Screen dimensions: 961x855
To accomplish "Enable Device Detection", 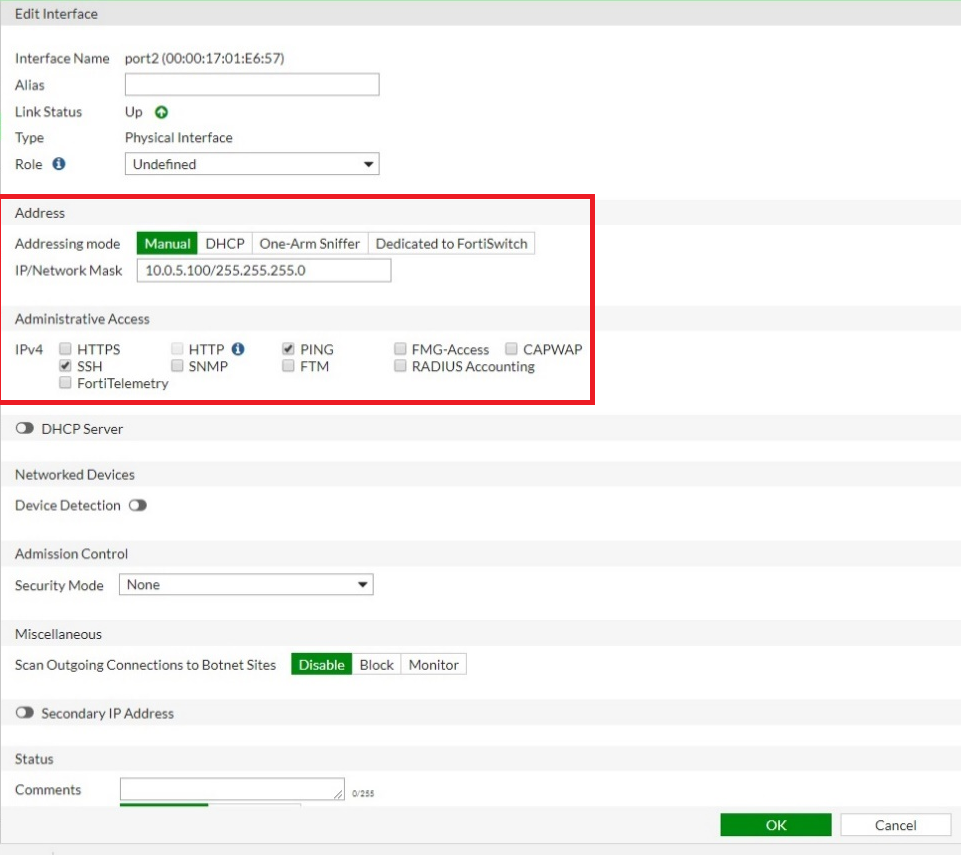I will coord(138,505).
